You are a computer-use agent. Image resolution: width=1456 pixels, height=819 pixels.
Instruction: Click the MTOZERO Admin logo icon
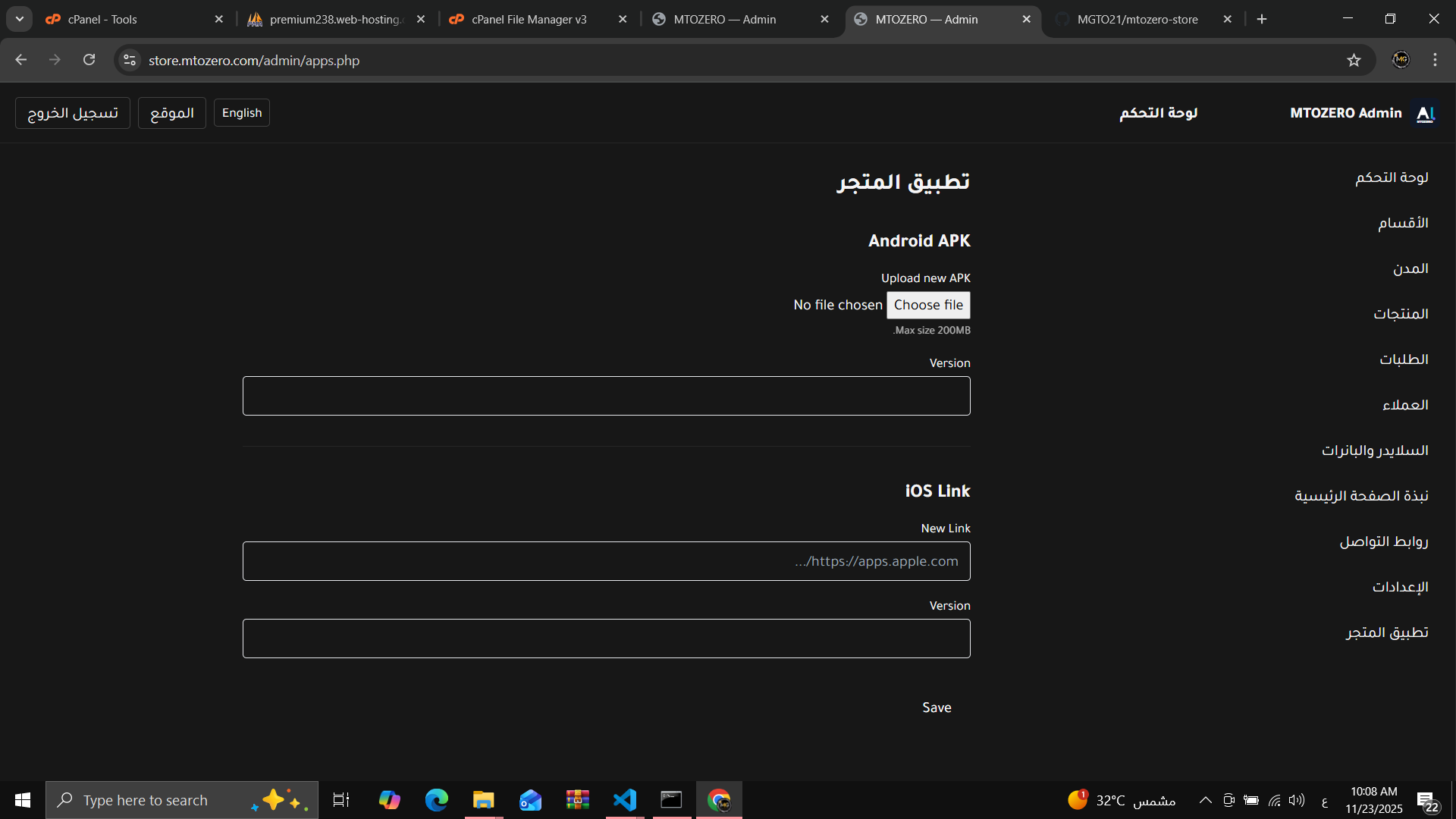1425,113
